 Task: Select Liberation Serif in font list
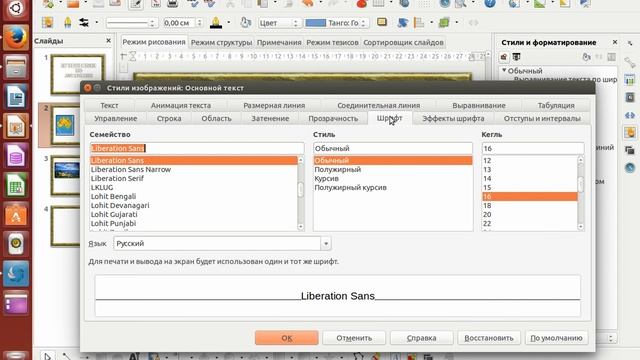(117, 178)
